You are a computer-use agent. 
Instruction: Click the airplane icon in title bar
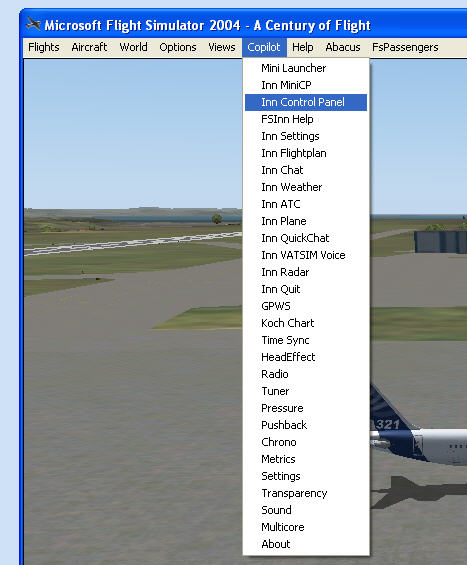tap(33, 25)
